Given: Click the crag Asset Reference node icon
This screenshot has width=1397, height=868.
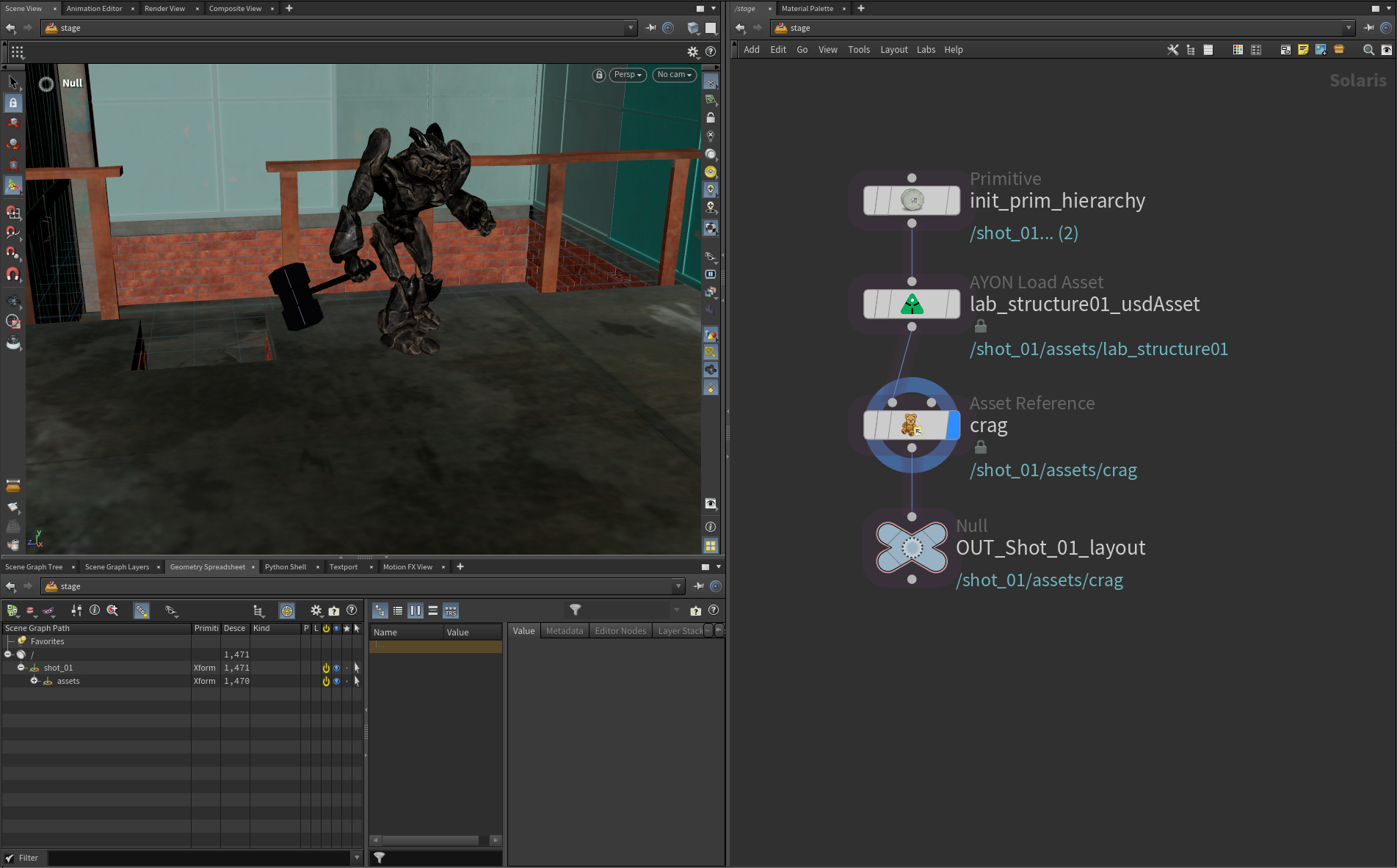Looking at the screenshot, I should pyautogui.click(x=911, y=425).
